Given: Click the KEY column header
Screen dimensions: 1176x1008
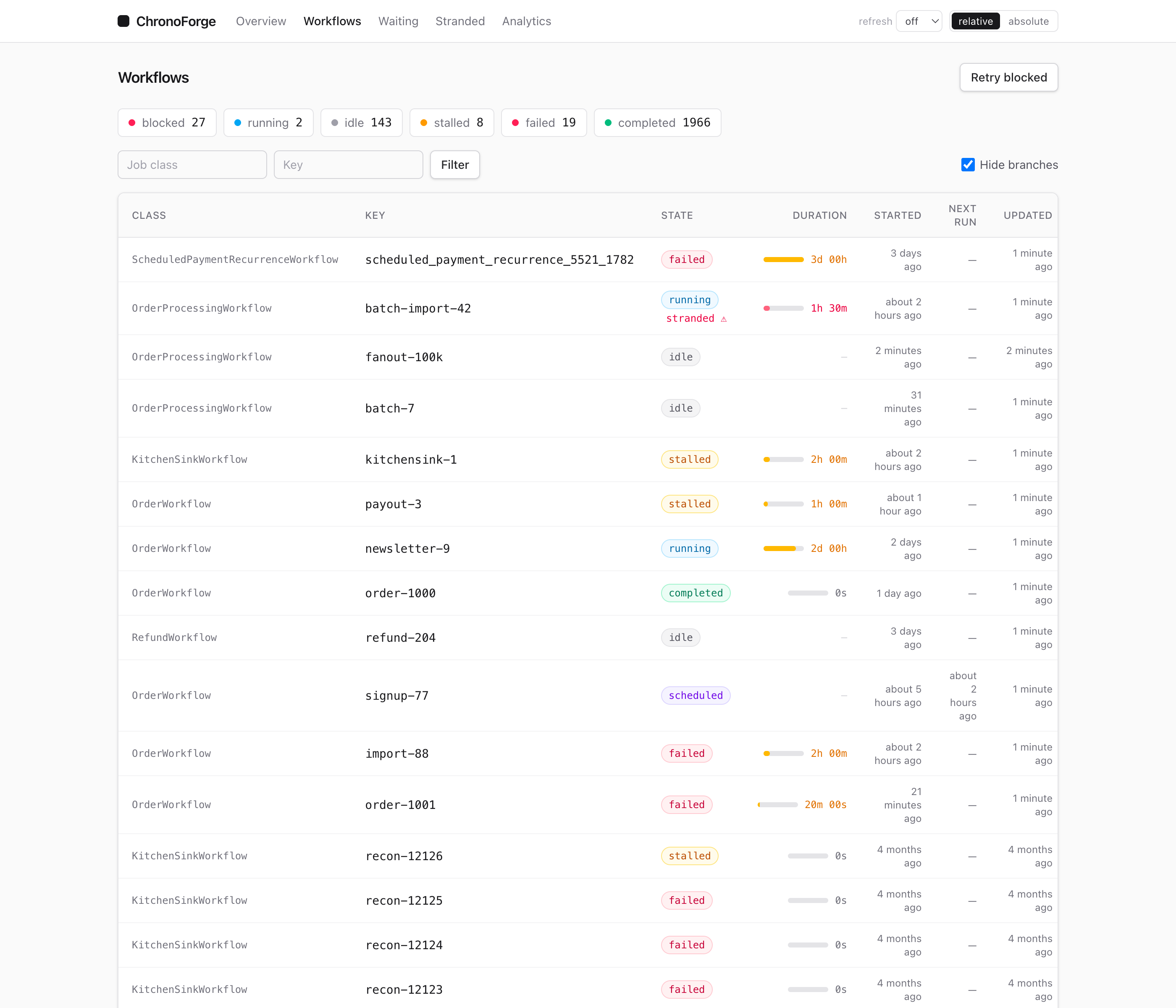Looking at the screenshot, I should tap(375, 215).
